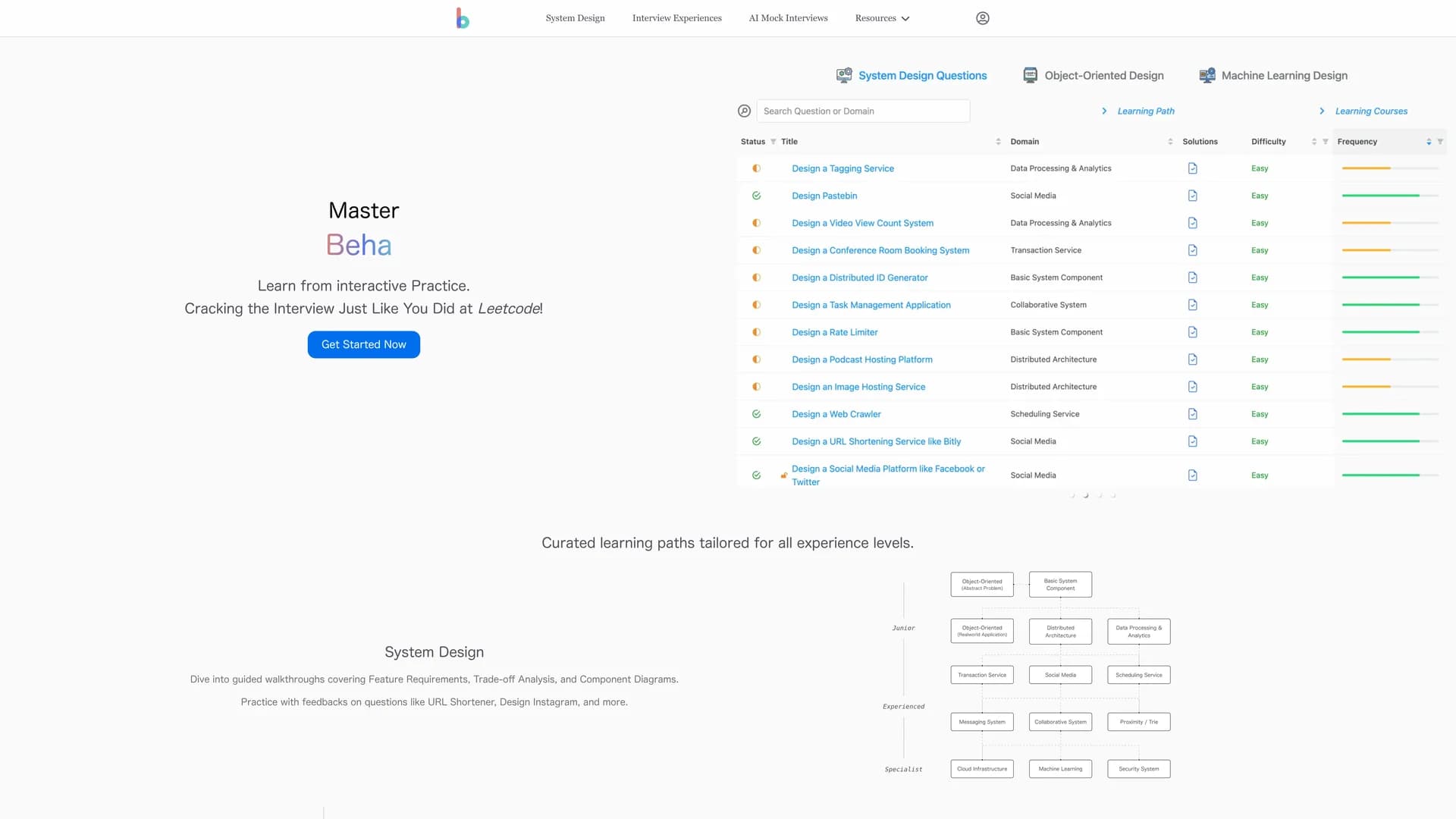Click the Messaging System diagram node
This screenshot has width=1456, height=819.
point(981,722)
